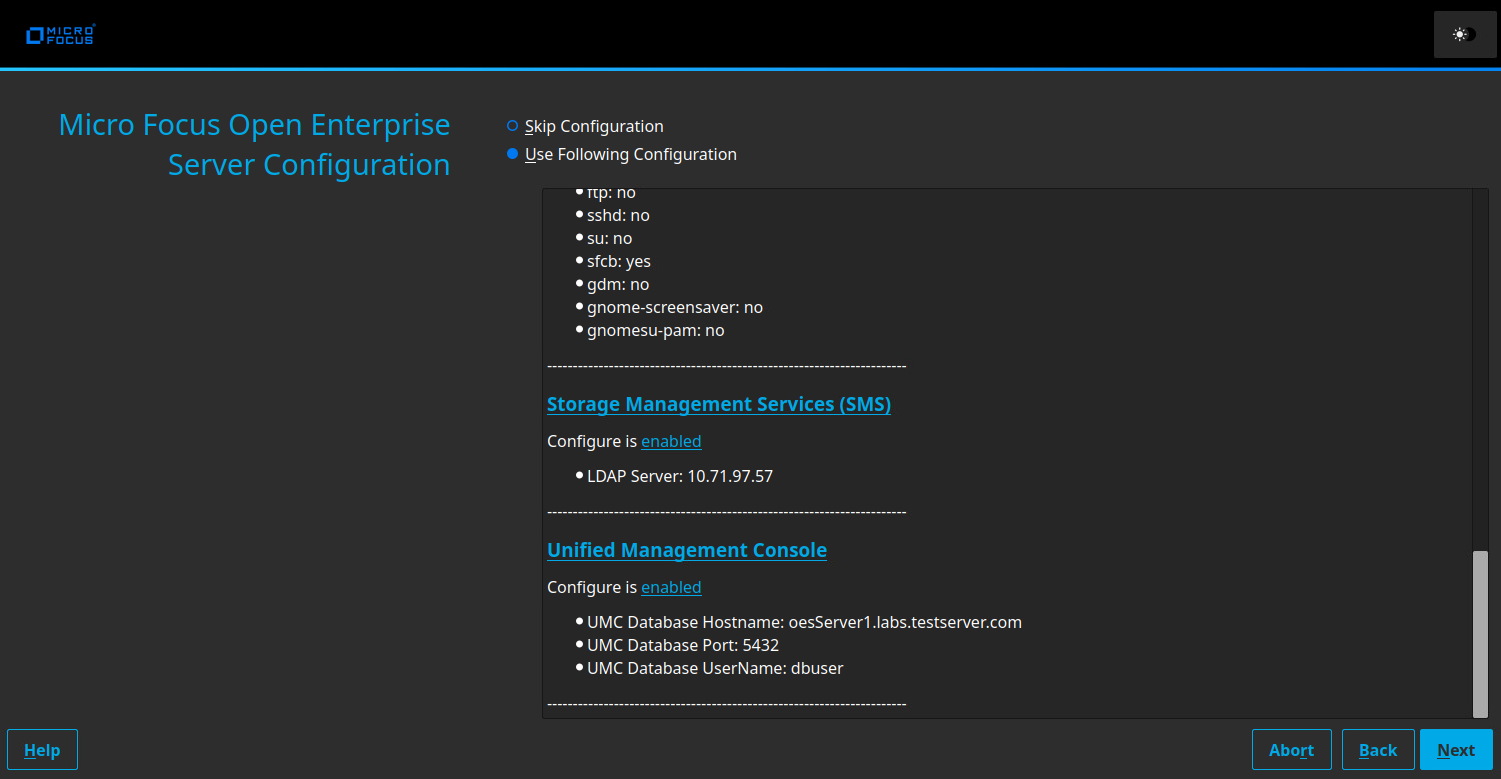The width and height of the screenshot is (1501, 779).
Task: Click the UMC Database UserName dbuser line
Action: [x=714, y=668]
